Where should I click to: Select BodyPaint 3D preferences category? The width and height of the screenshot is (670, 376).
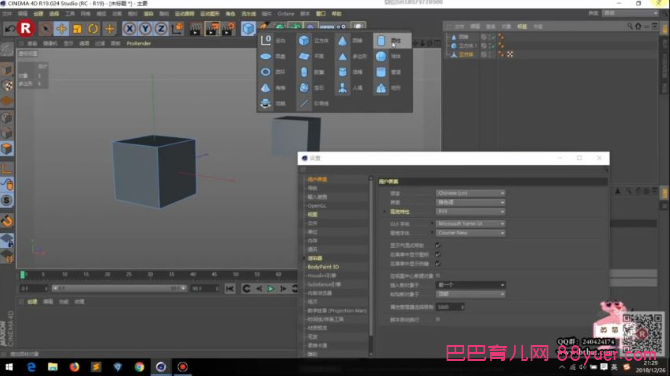323,267
